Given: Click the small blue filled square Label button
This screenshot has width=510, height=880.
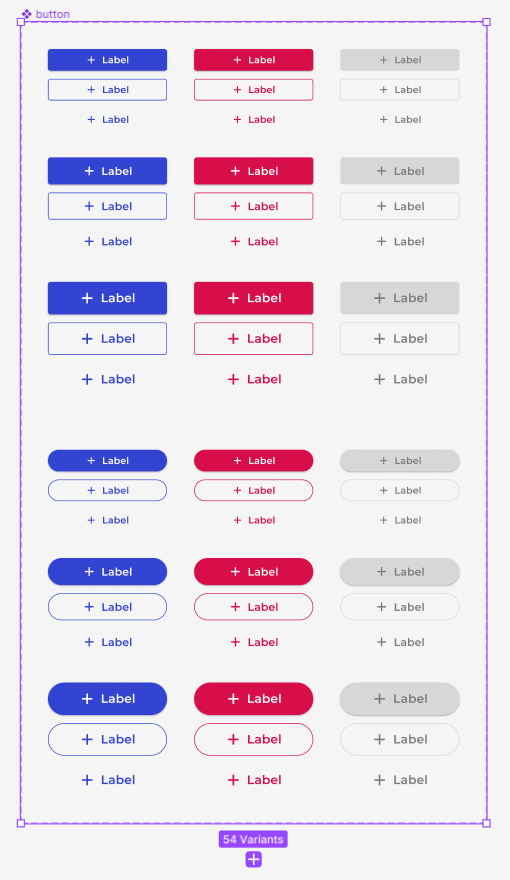Looking at the screenshot, I should (x=107, y=60).
